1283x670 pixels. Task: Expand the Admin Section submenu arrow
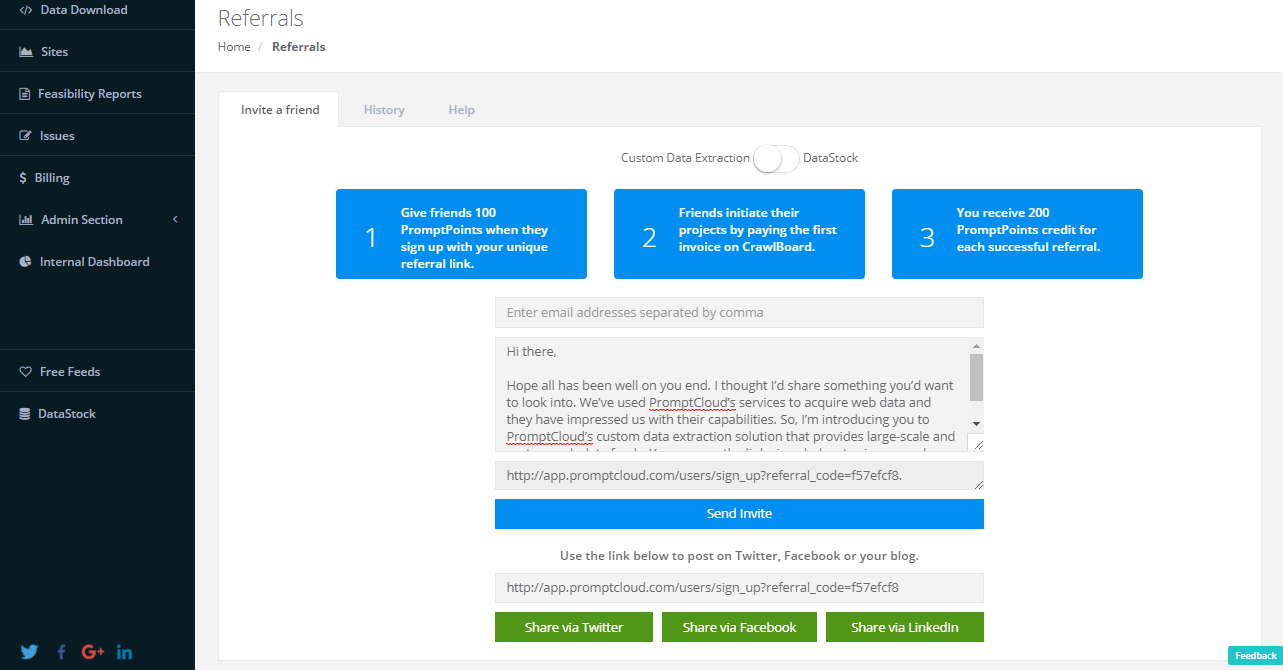click(175, 219)
